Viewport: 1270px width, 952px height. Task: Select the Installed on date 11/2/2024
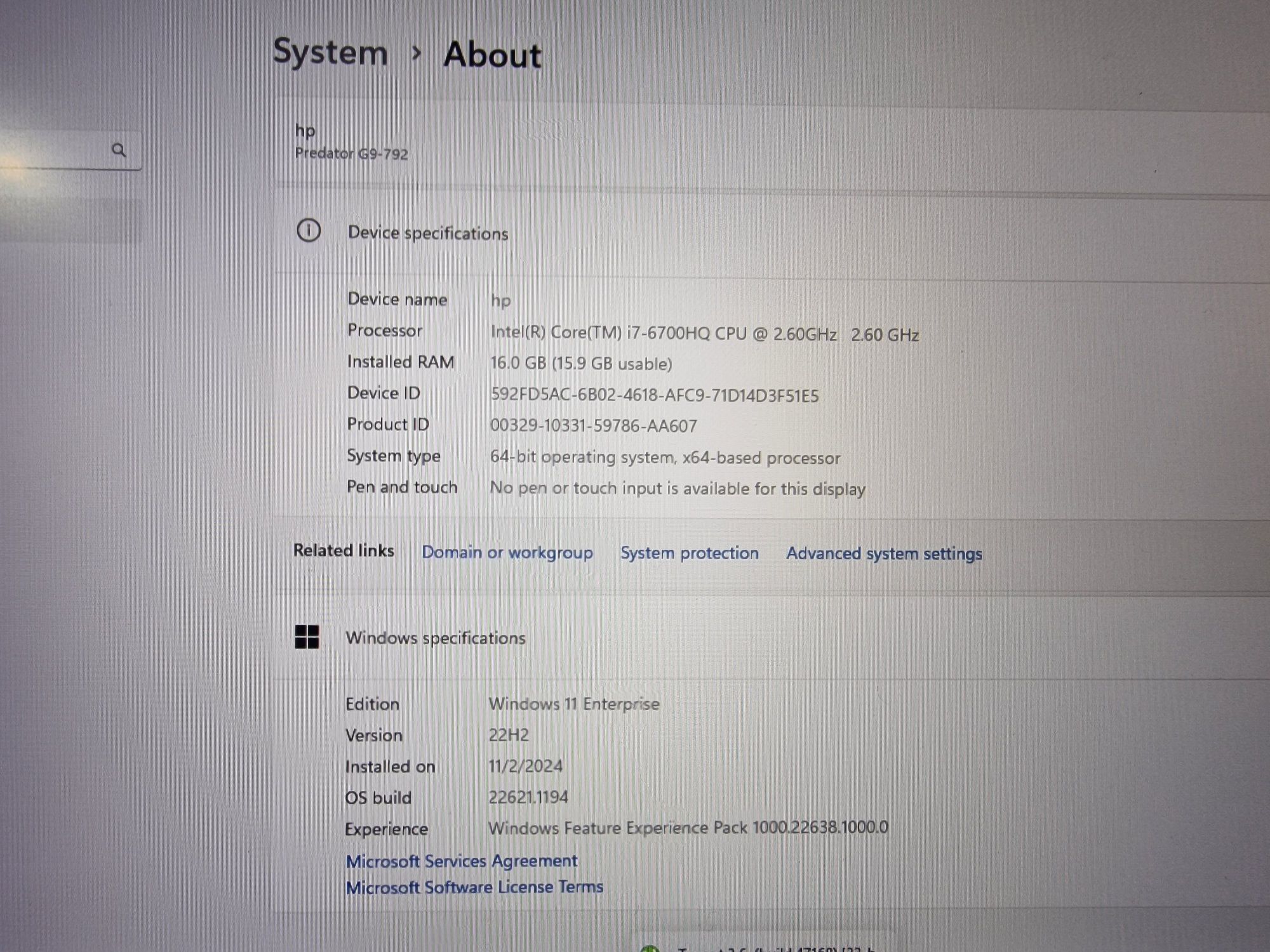point(525,766)
